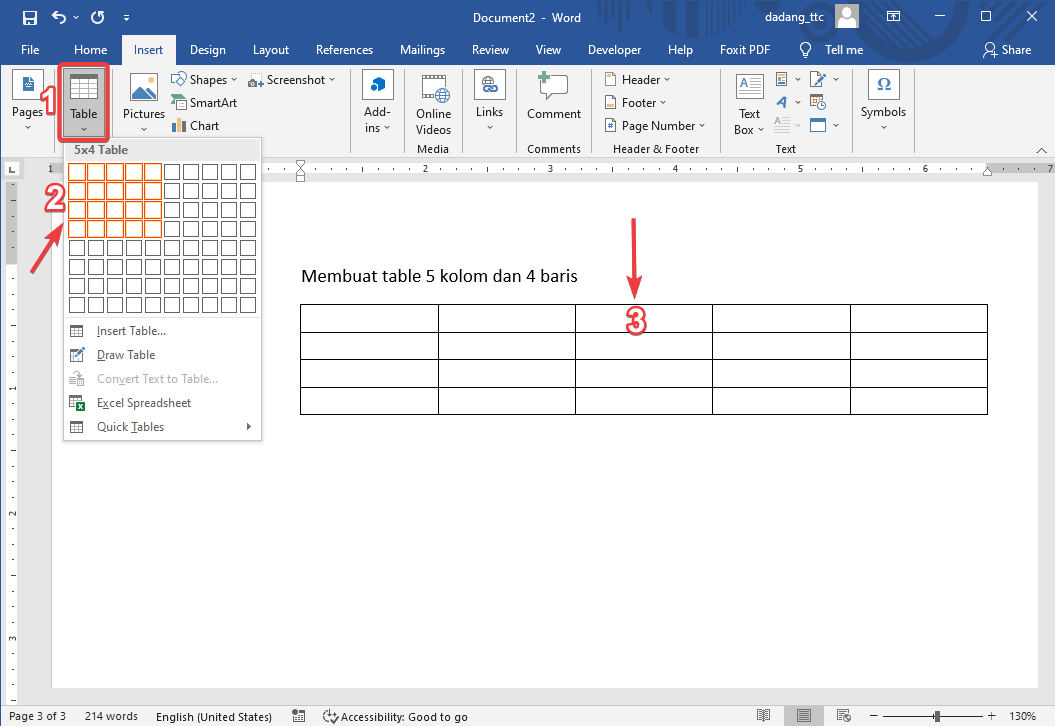The width and height of the screenshot is (1055, 726).
Task: Insert a Chart from ribbon
Action: coord(195,126)
